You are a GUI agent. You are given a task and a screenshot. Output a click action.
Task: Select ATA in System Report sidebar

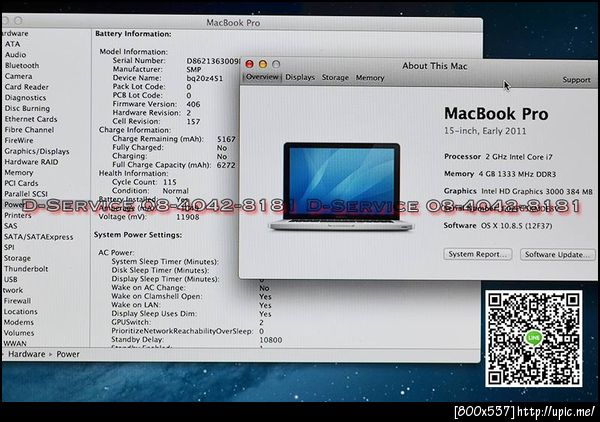[12, 44]
